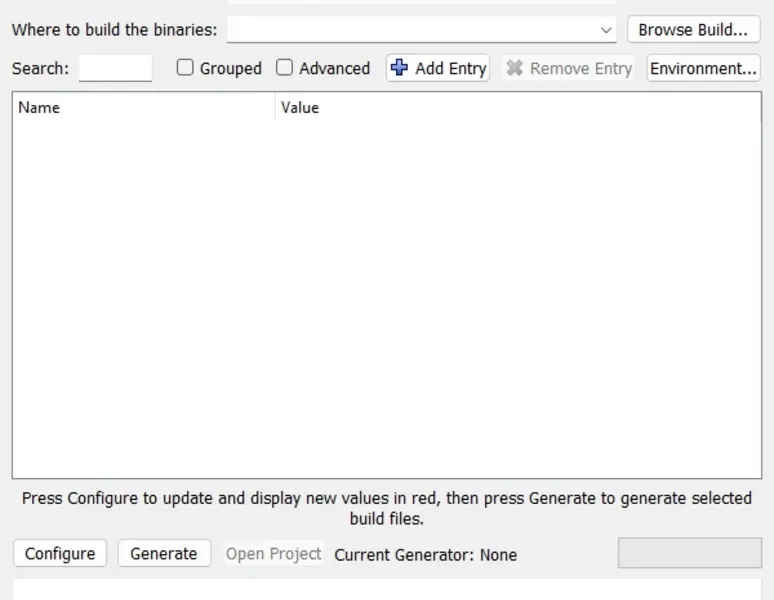Enable the Advanced checkbox
774x600 pixels.
(285, 68)
